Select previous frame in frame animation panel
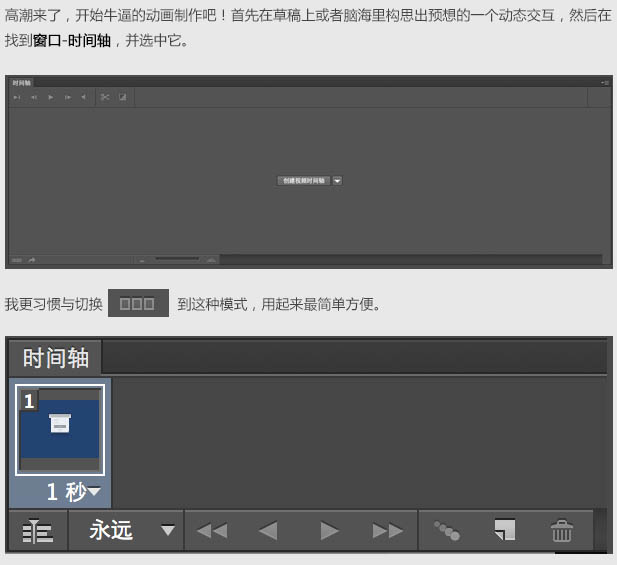This screenshot has width=617, height=565. (x=268, y=531)
